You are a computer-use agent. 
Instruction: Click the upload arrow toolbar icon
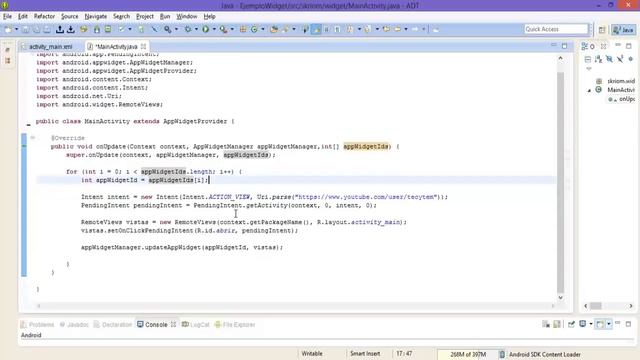[x=60, y=29]
